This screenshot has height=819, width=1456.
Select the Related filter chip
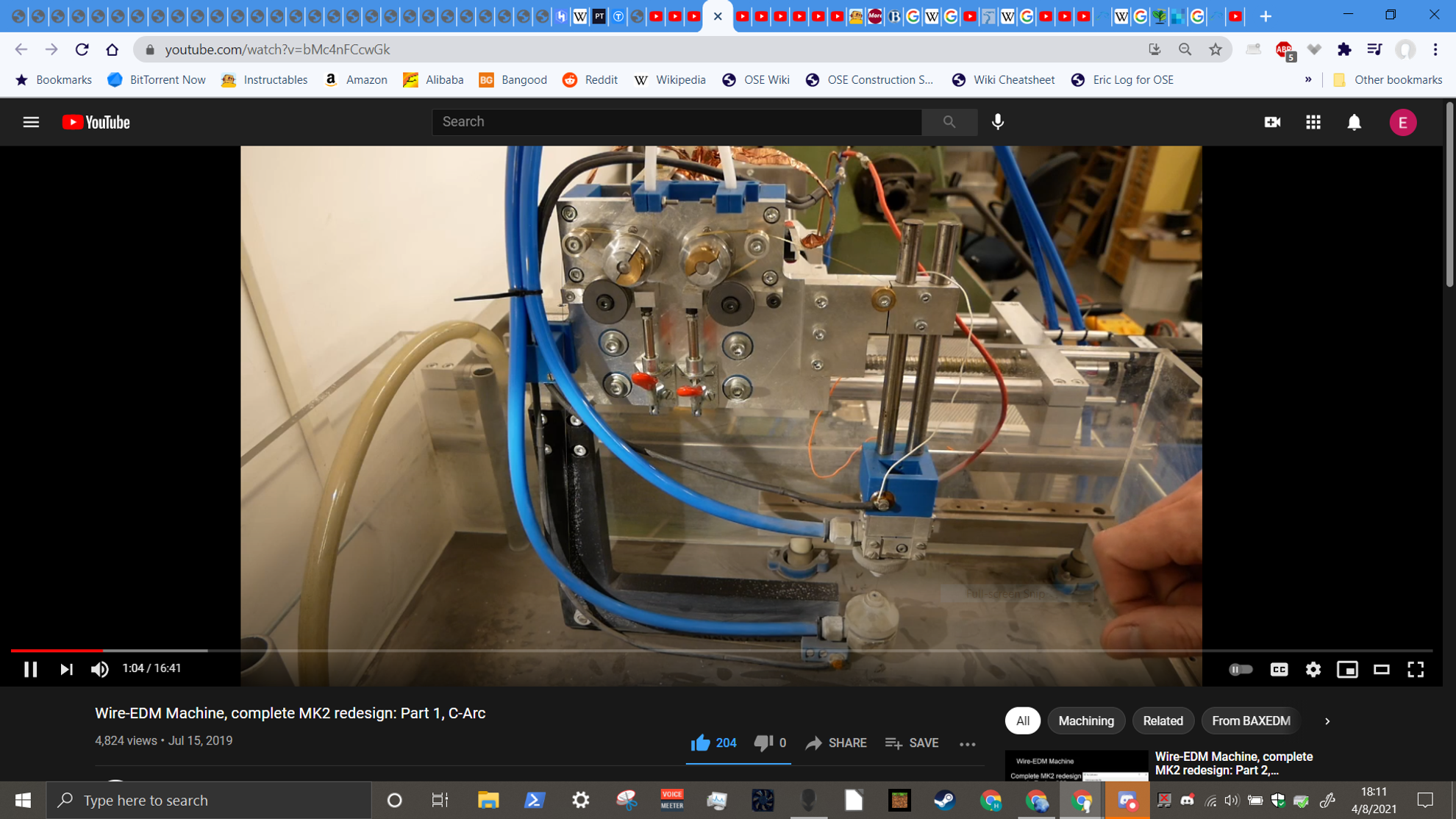1163,720
